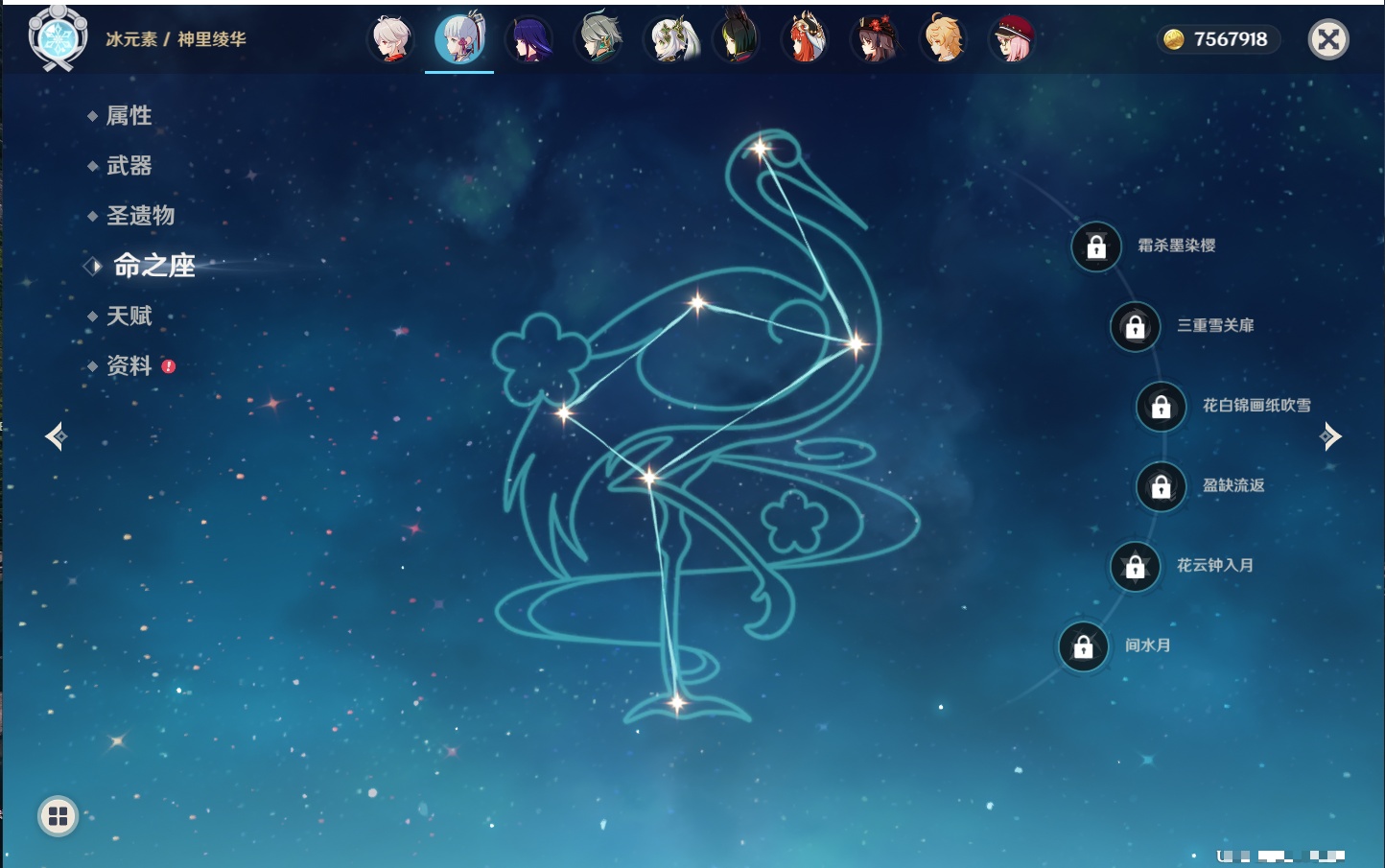Select the blond Traveler character portrait
The height and width of the screenshot is (868, 1385).
(x=943, y=39)
